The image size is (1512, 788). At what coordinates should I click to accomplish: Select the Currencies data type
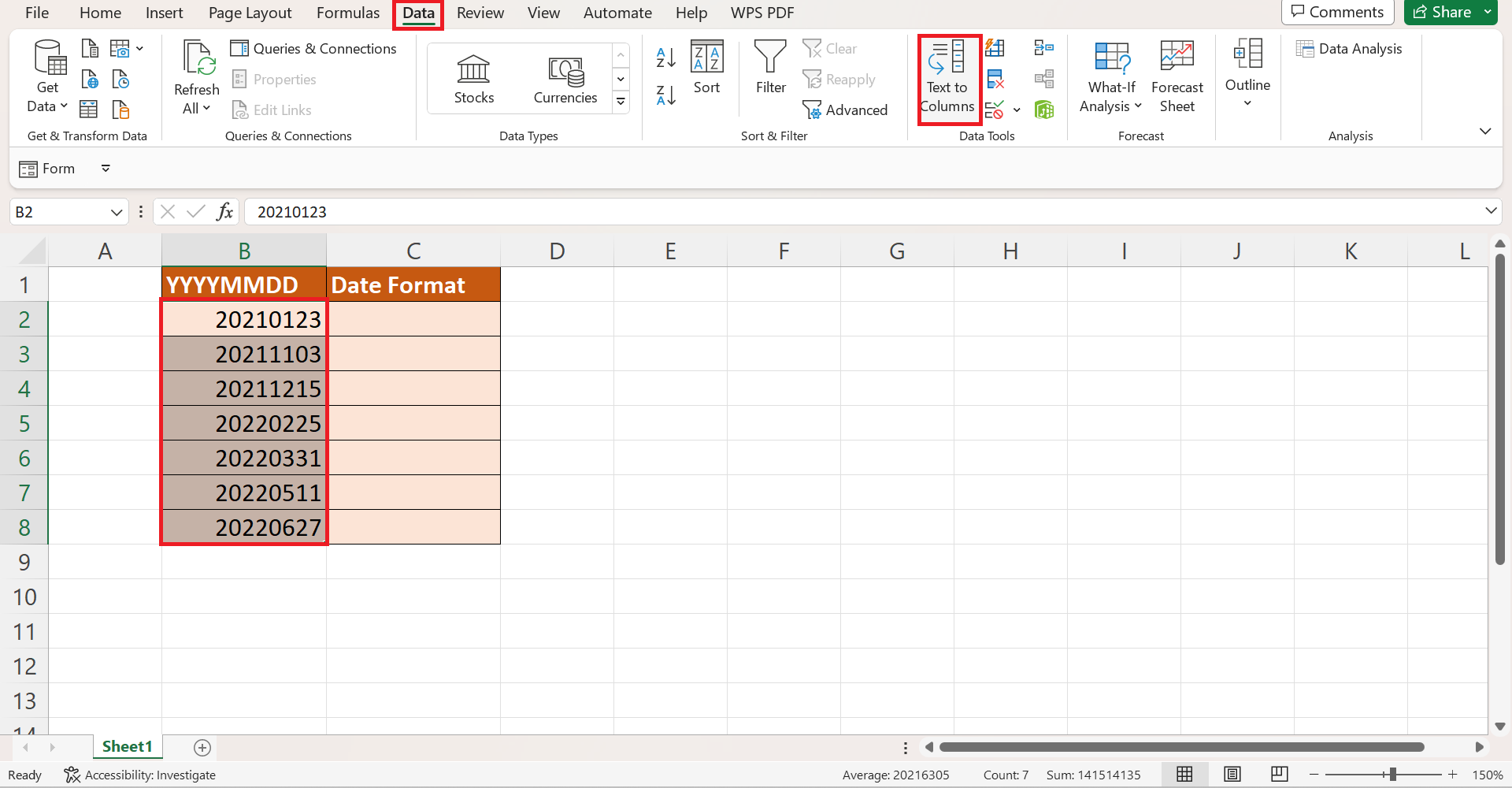point(565,77)
